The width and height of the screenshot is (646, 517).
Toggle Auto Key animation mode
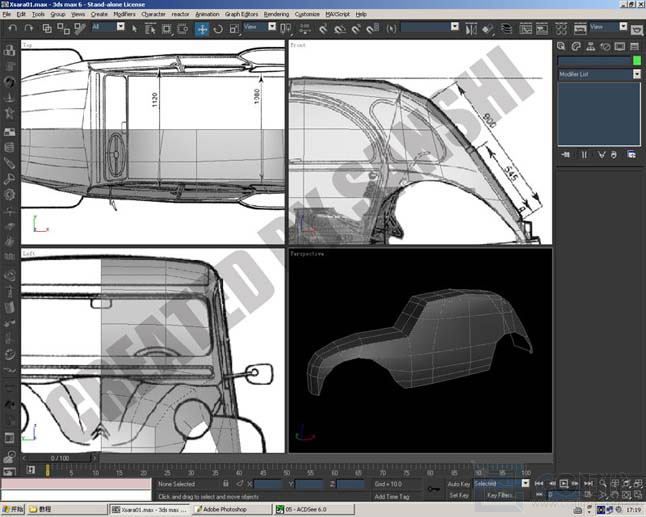tap(459, 484)
